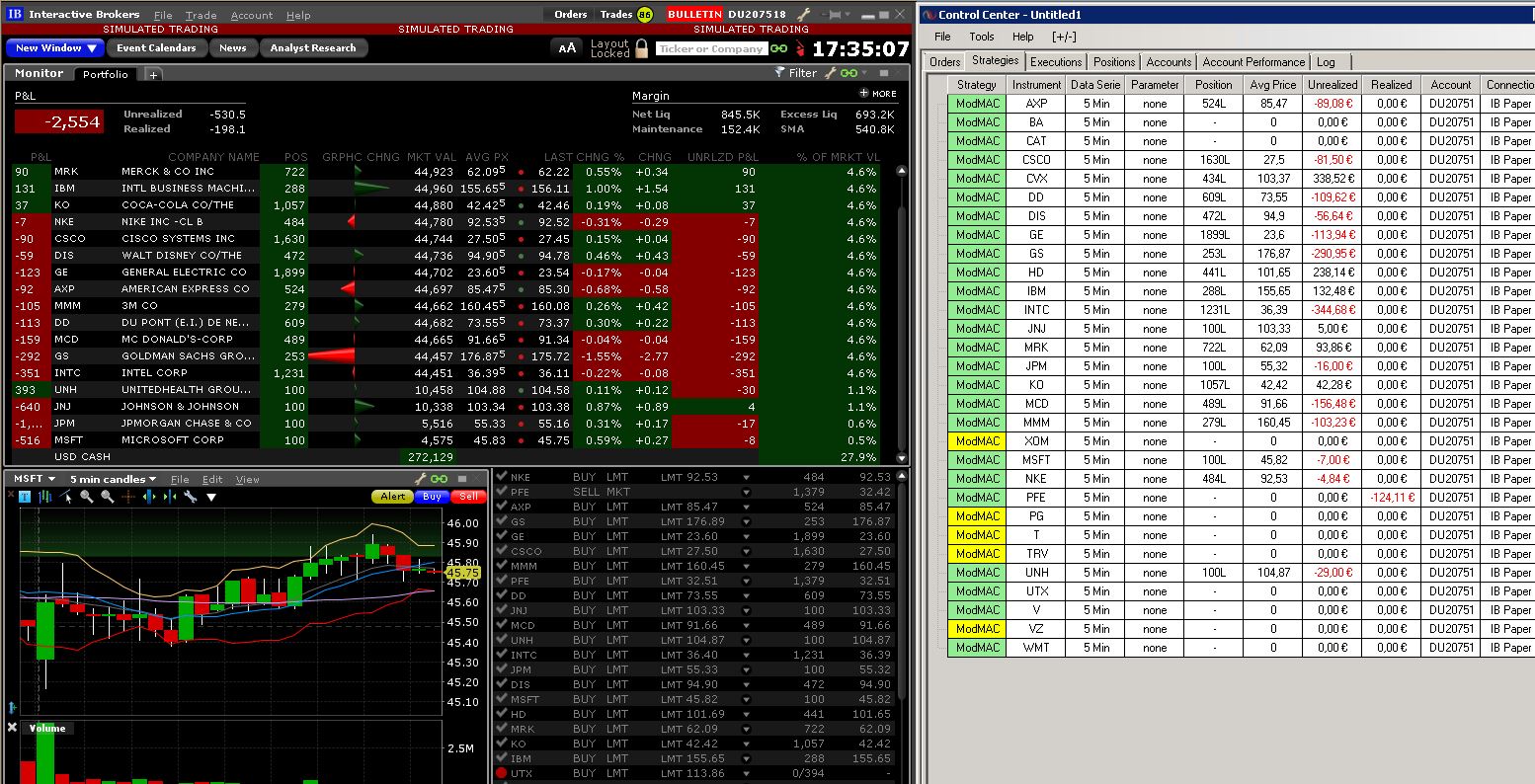The image size is (1535, 784).
Task: Click the red status dot on UTX order
Action: point(502,773)
